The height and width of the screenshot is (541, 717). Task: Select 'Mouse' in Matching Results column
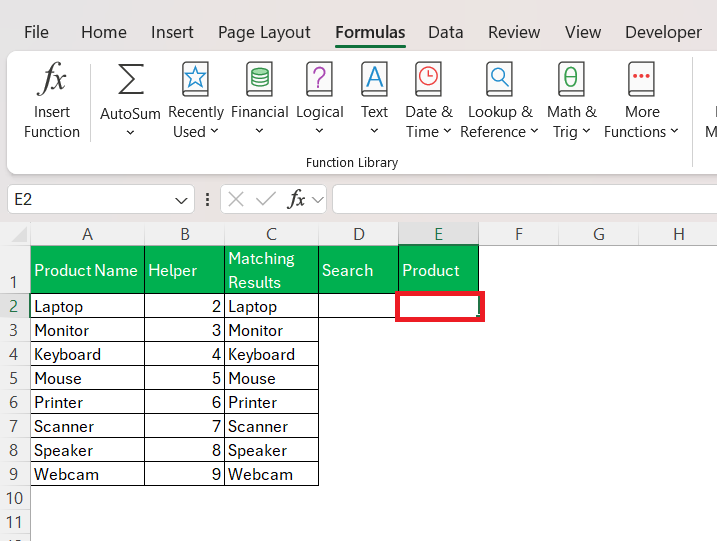[x=272, y=378]
